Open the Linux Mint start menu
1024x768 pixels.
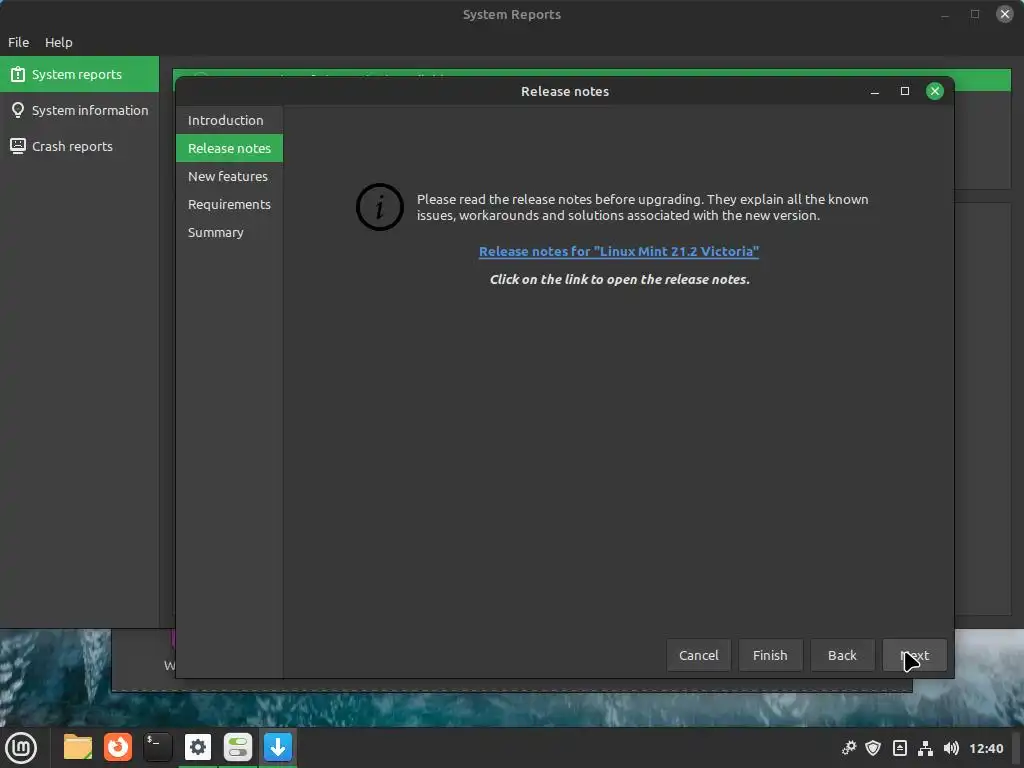[21, 747]
